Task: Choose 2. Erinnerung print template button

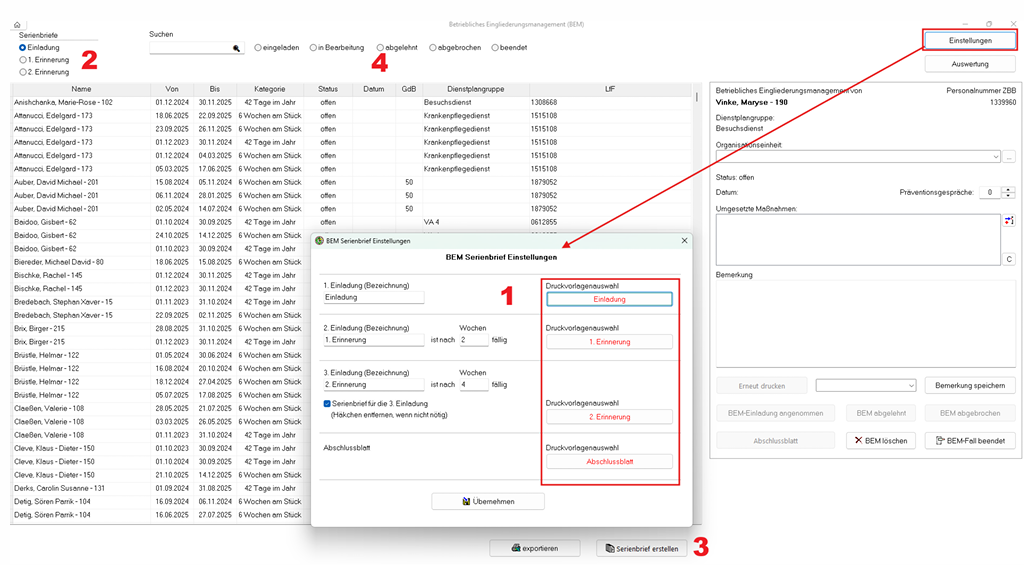Action: 609,417
